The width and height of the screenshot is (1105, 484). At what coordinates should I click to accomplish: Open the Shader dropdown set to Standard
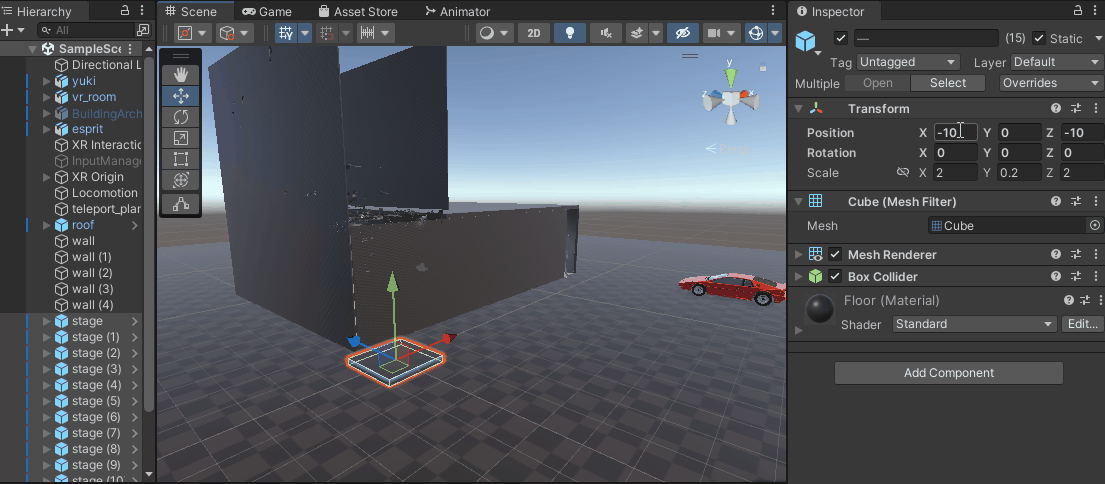point(974,324)
